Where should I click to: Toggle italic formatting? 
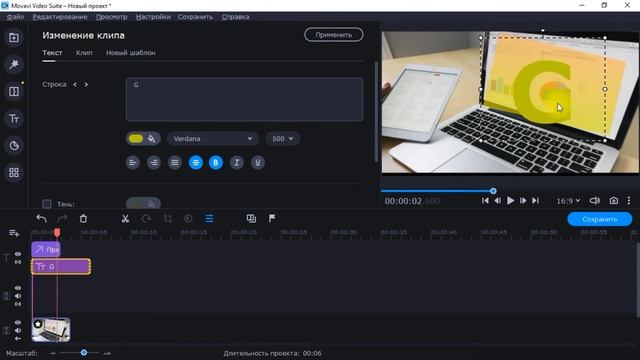[237, 163]
